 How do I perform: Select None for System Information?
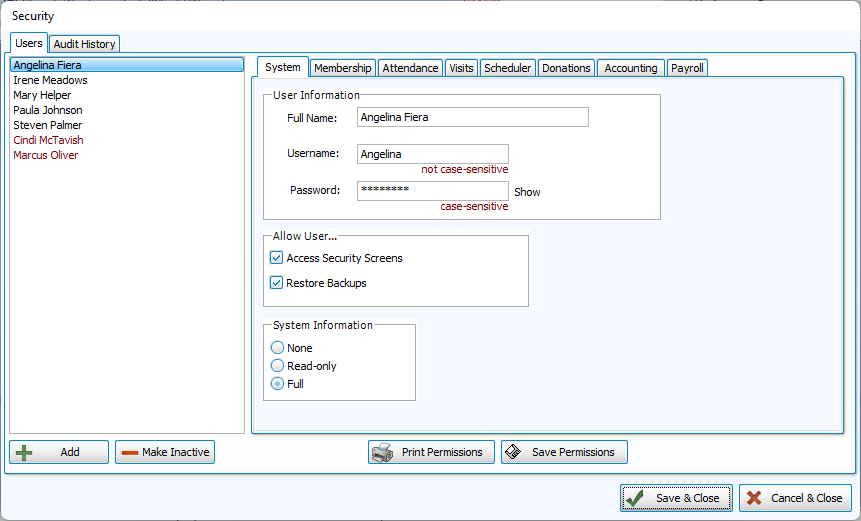pos(277,348)
